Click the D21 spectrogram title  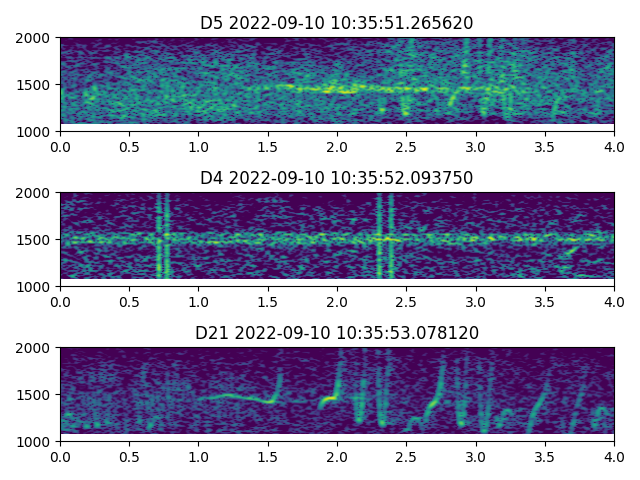coord(336,333)
